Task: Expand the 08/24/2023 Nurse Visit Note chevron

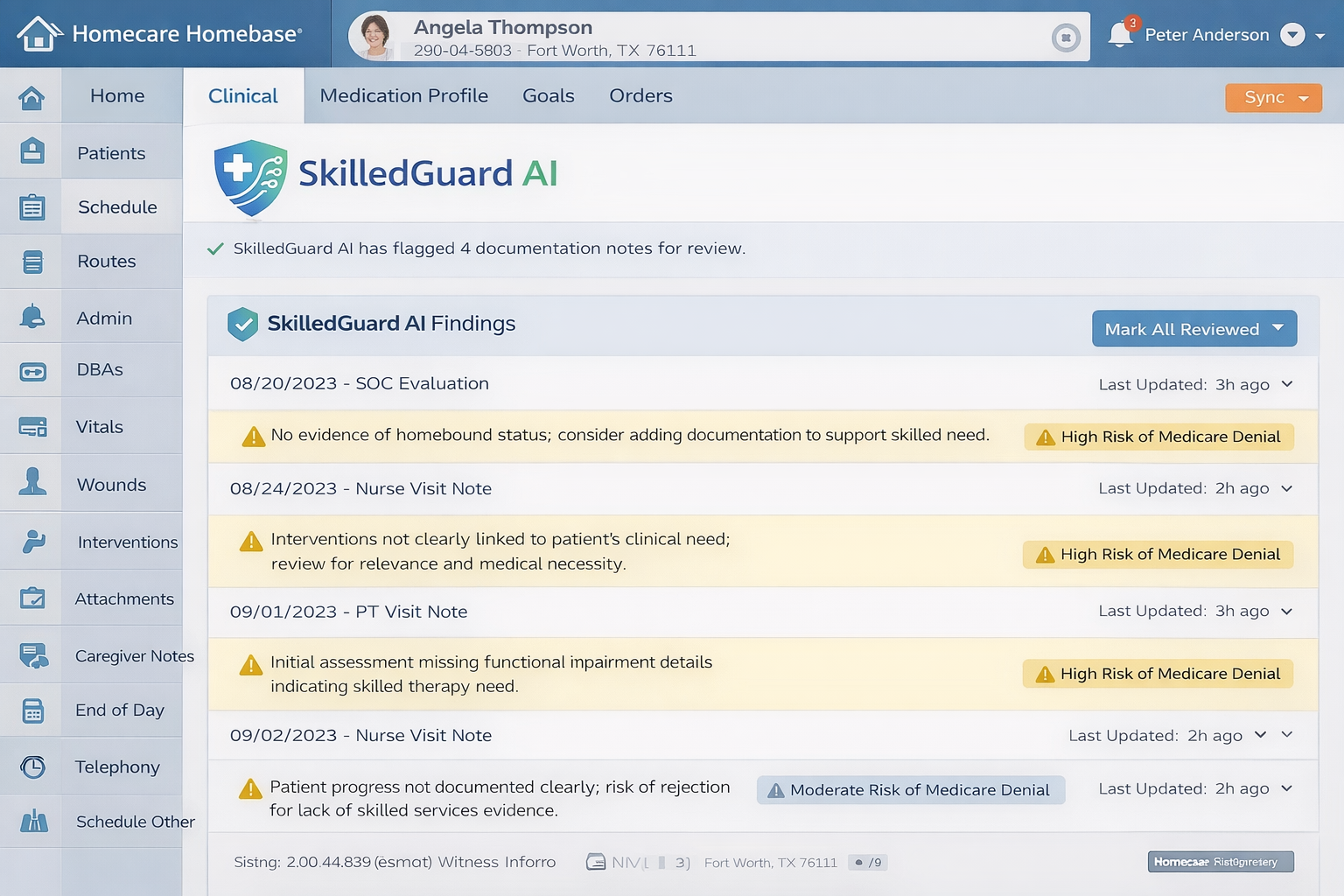Action: [1287, 488]
